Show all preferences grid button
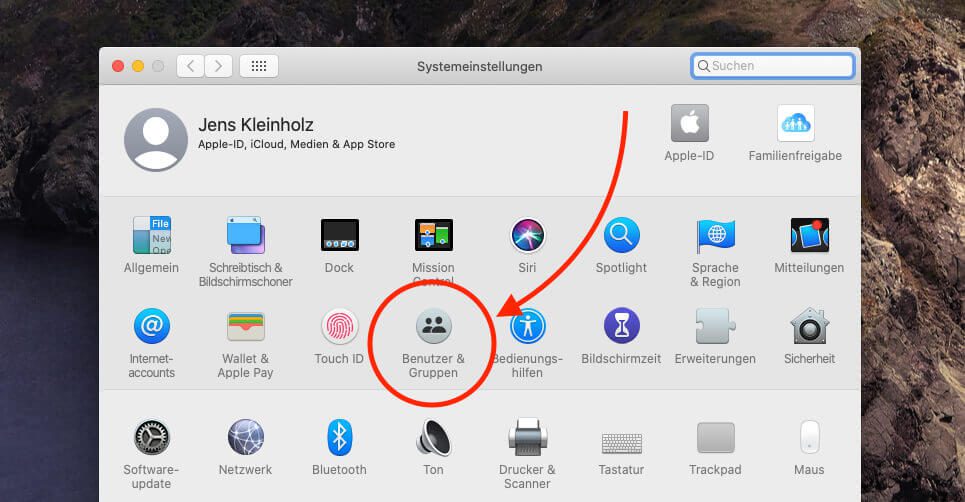This screenshot has width=965, height=502. point(259,66)
